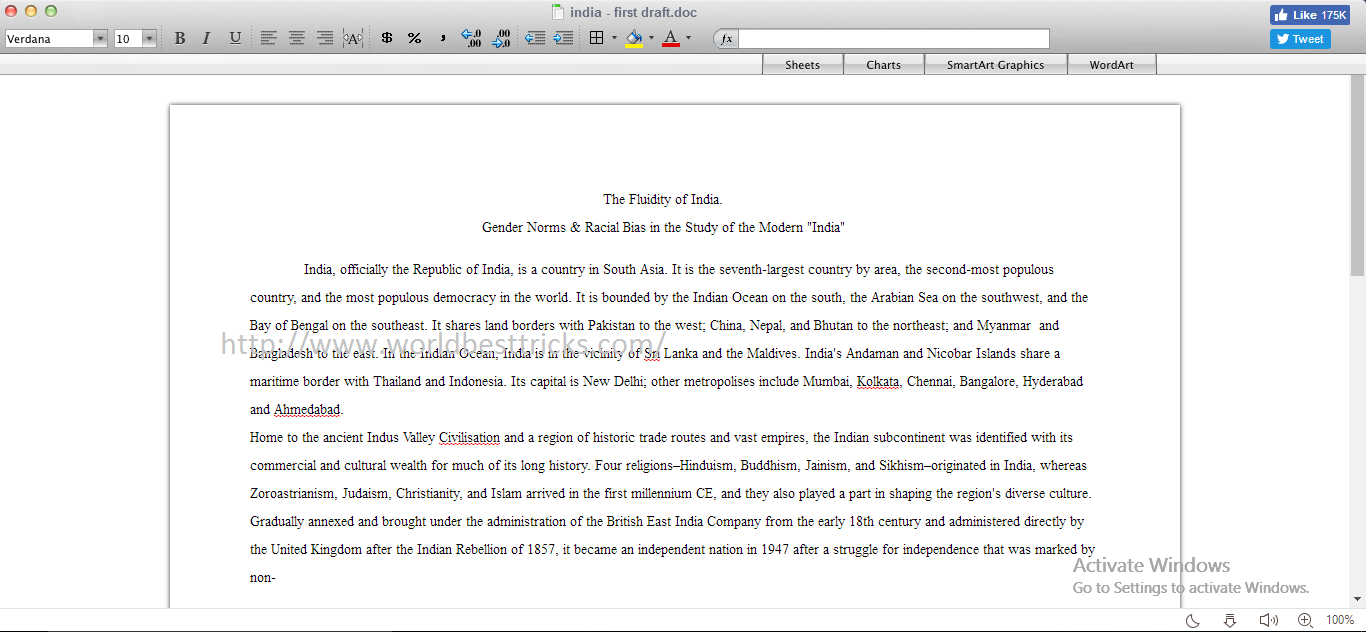Align text right
Screen dimensions: 1366x632
[325, 38]
